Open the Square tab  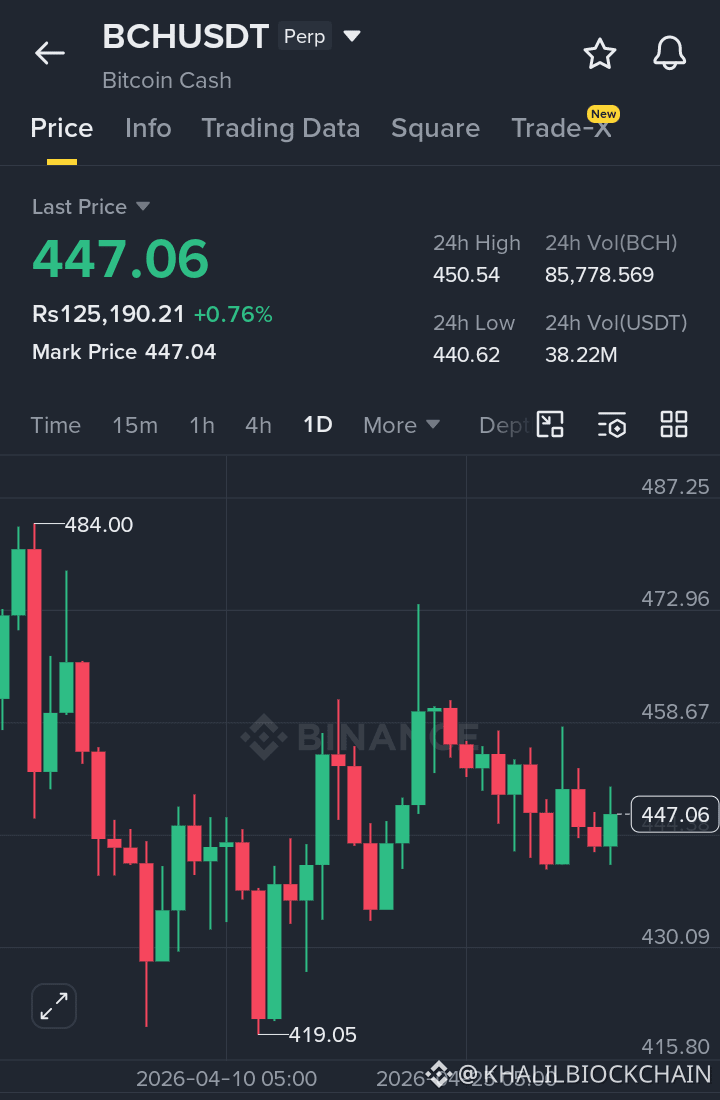coord(435,128)
